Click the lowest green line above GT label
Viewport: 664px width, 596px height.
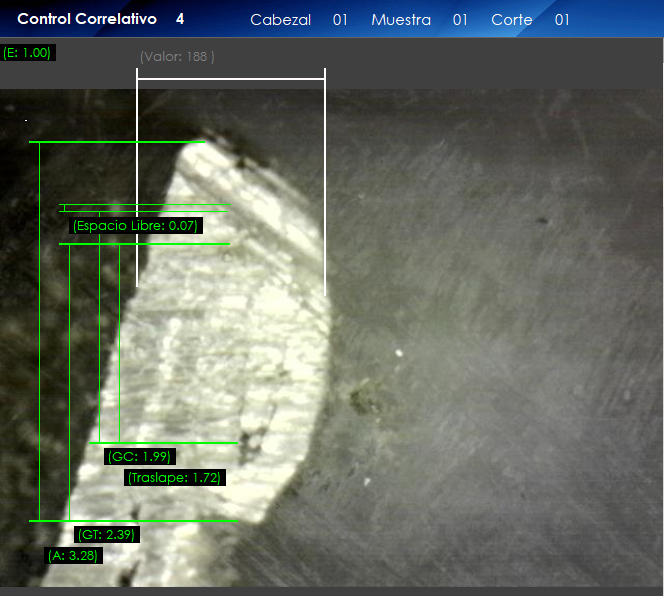[133, 520]
